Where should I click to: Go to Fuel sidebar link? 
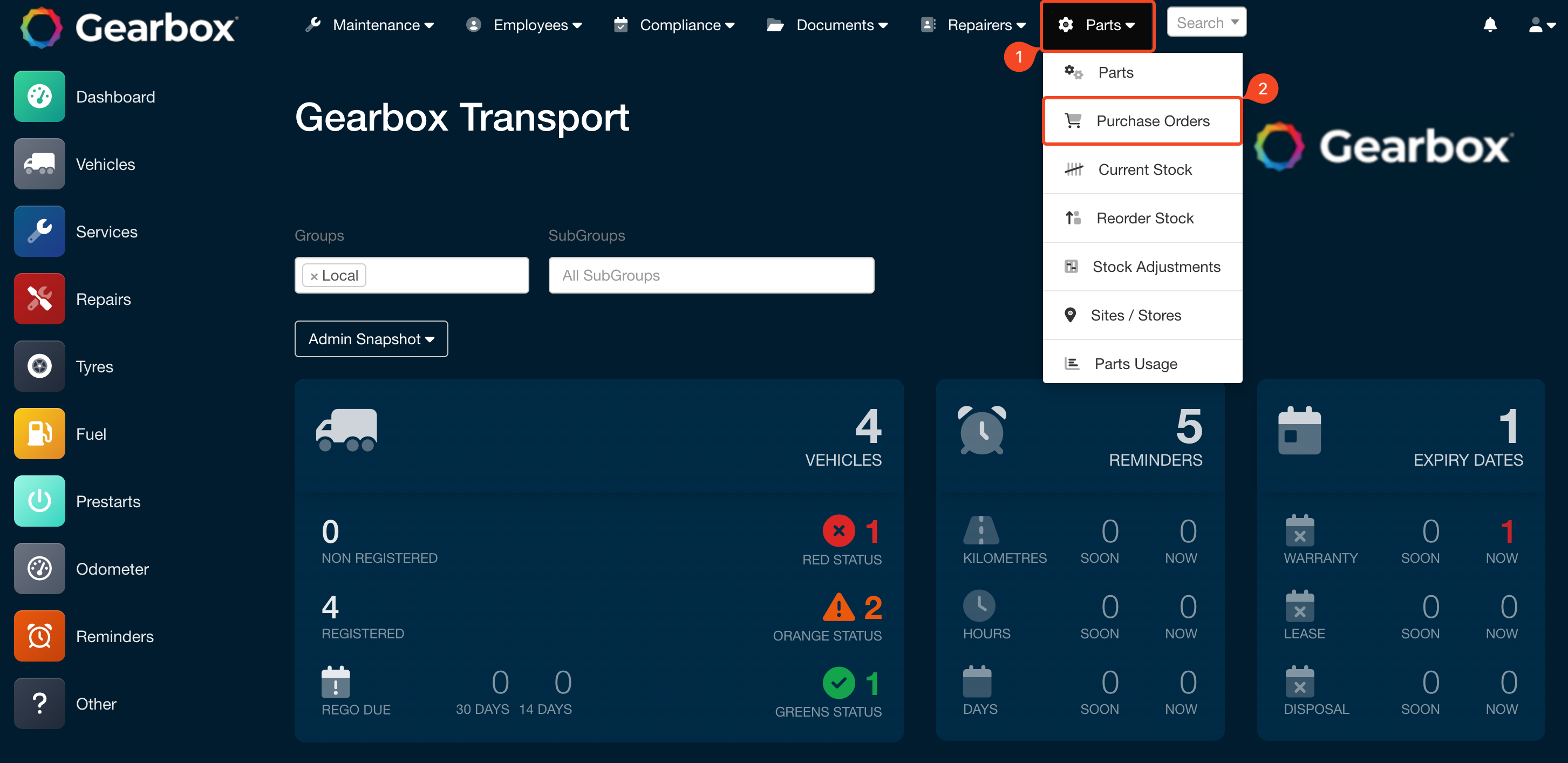(x=91, y=434)
